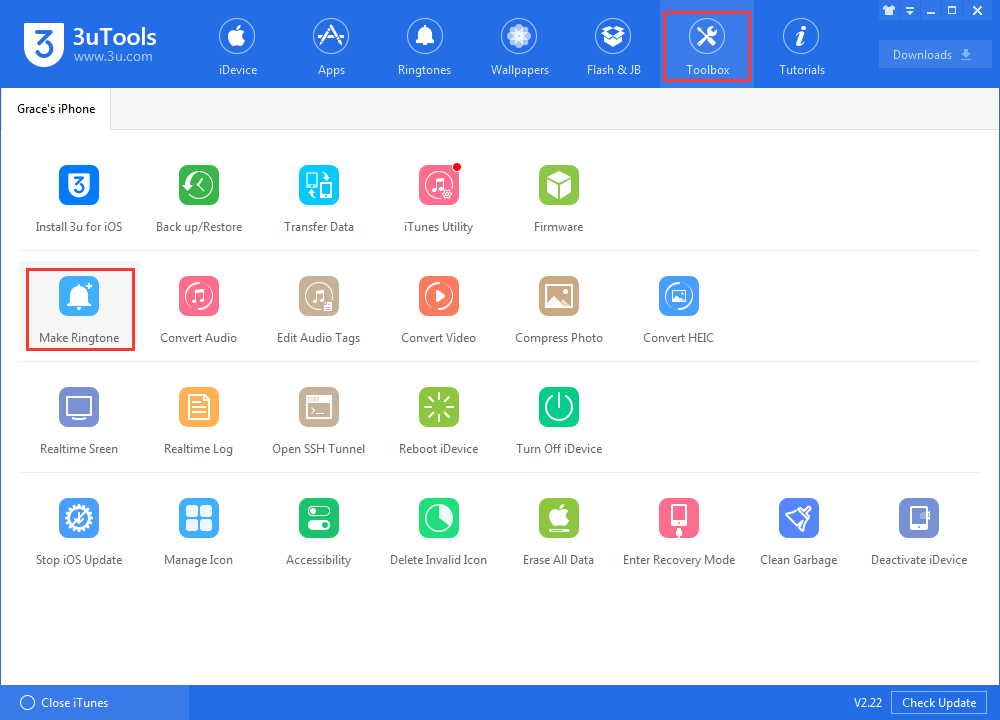
Task: Open Manage Icon tool
Action: click(x=199, y=532)
